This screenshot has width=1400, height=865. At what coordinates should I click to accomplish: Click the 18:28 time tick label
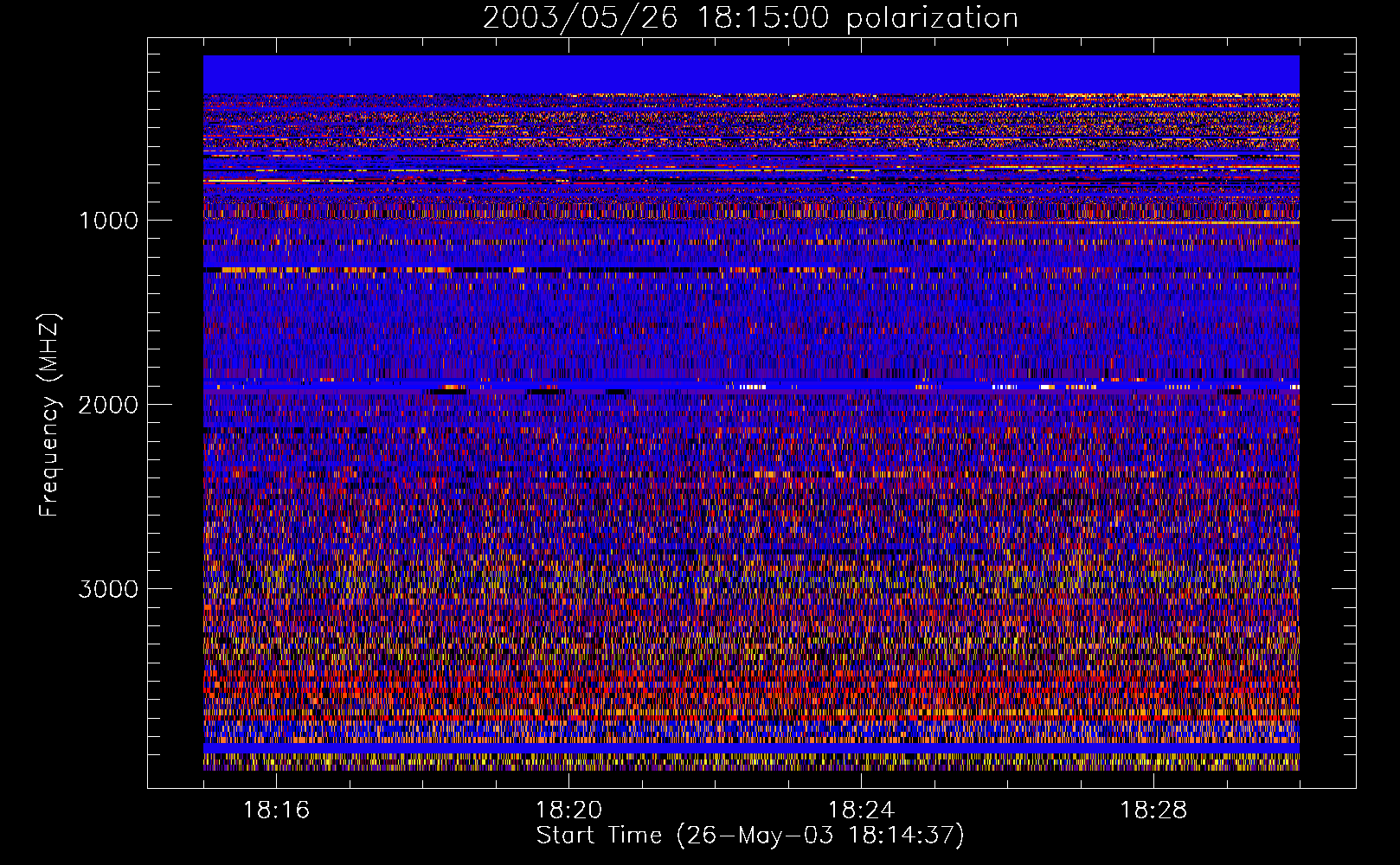coord(1153,811)
